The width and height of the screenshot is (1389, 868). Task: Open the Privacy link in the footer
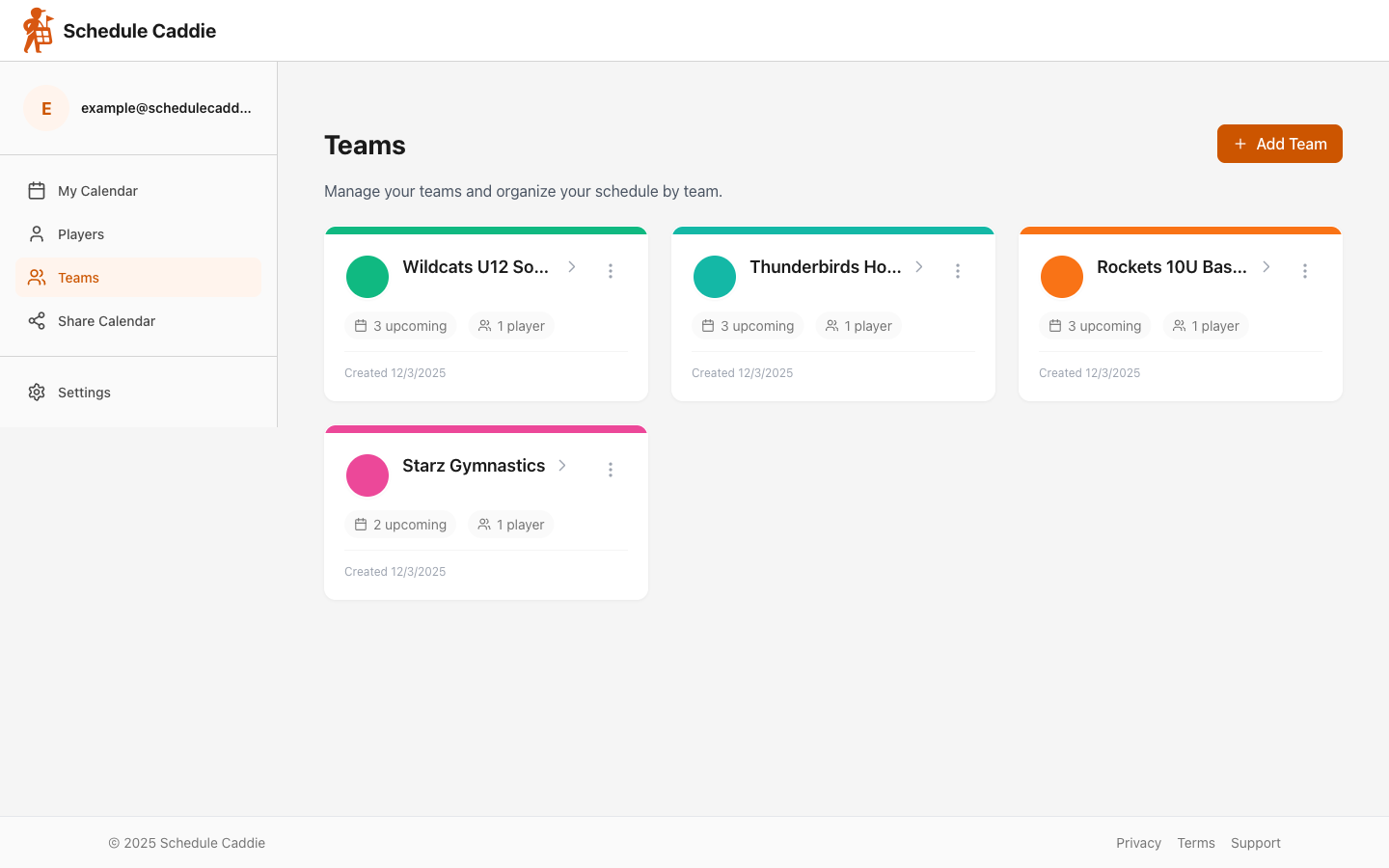point(1138,843)
